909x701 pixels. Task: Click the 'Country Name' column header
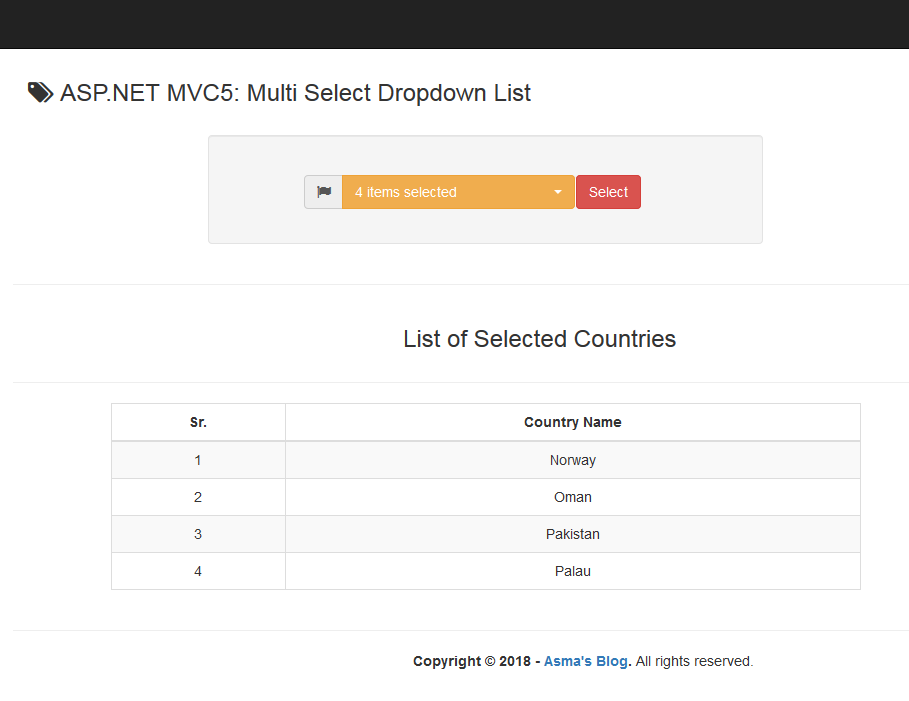[572, 422]
